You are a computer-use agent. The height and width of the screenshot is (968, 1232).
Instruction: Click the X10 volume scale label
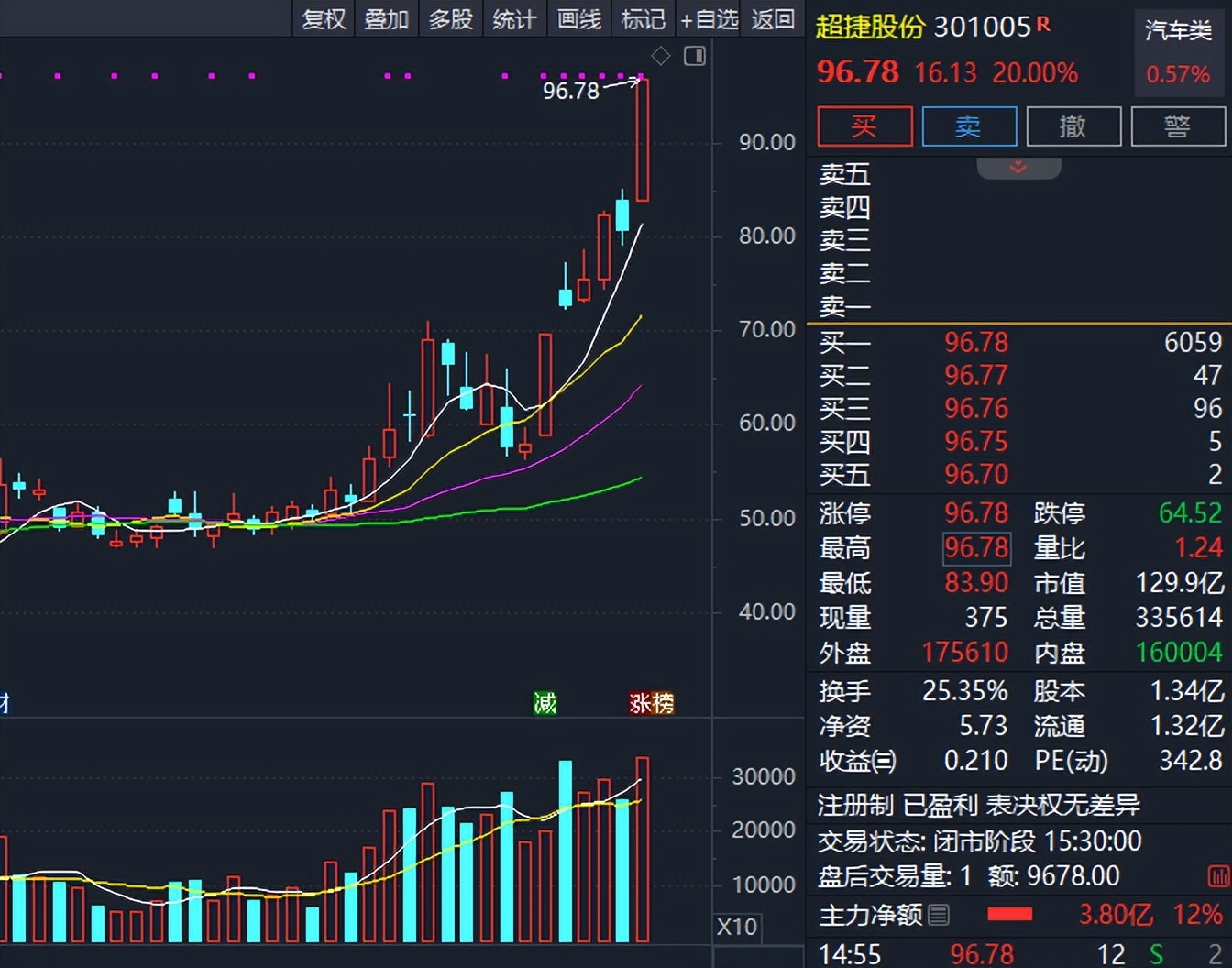pyautogui.click(x=737, y=927)
